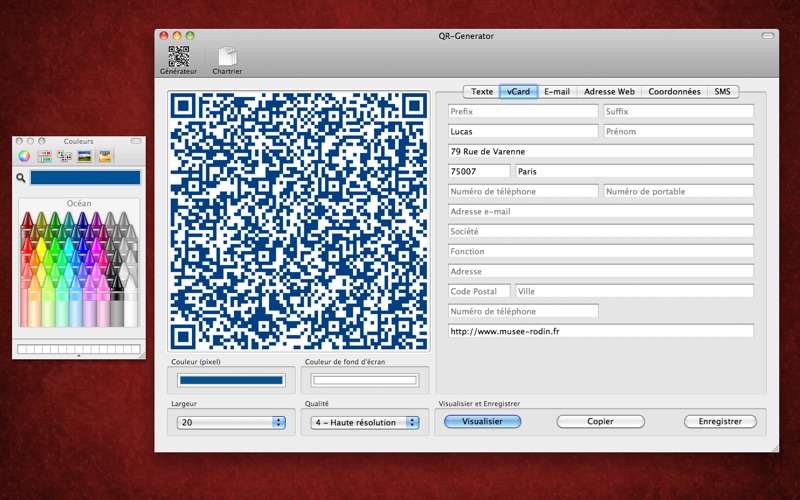Pick the black crayon
This screenshot has width=800, height=500.
click(117, 301)
